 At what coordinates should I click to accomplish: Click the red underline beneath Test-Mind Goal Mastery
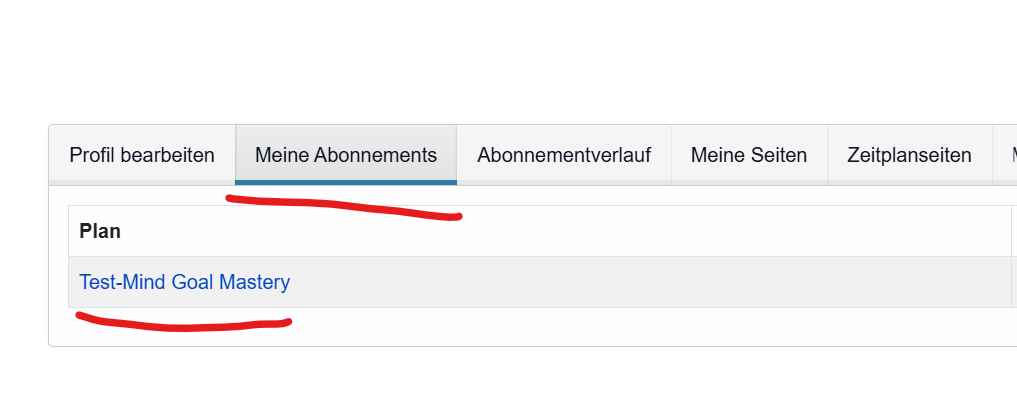pos(184,324)
